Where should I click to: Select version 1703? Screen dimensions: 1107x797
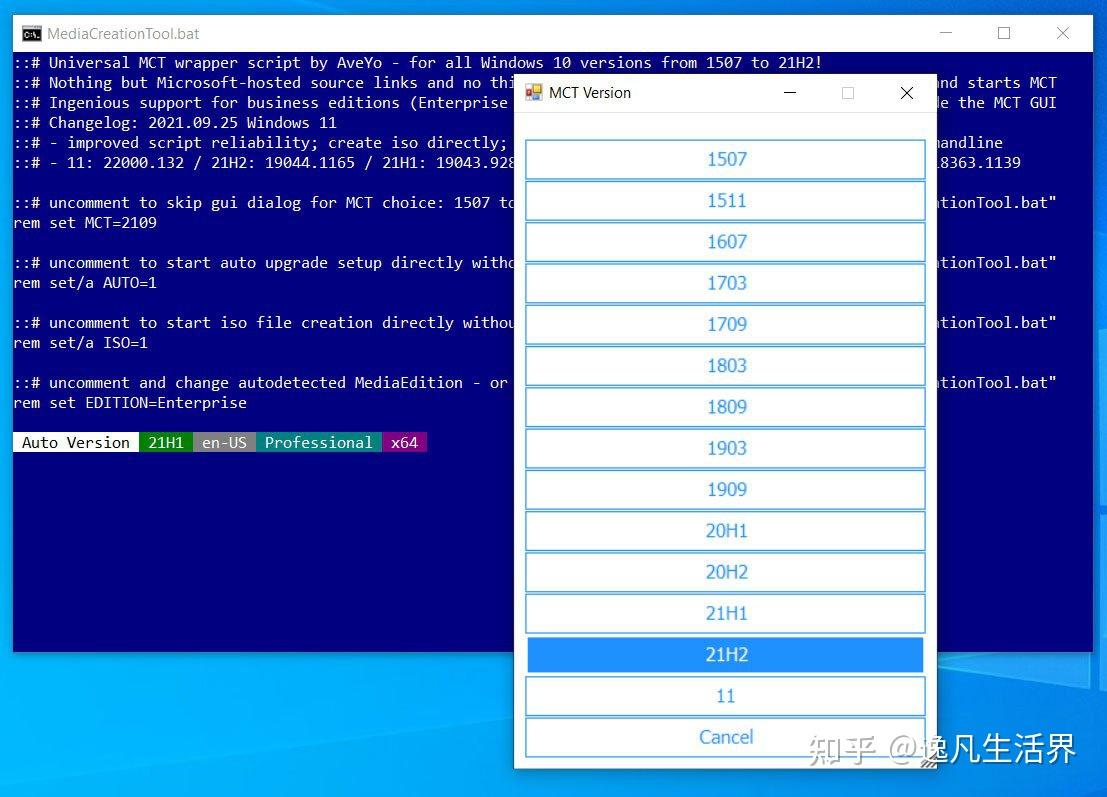coord(725,283)
